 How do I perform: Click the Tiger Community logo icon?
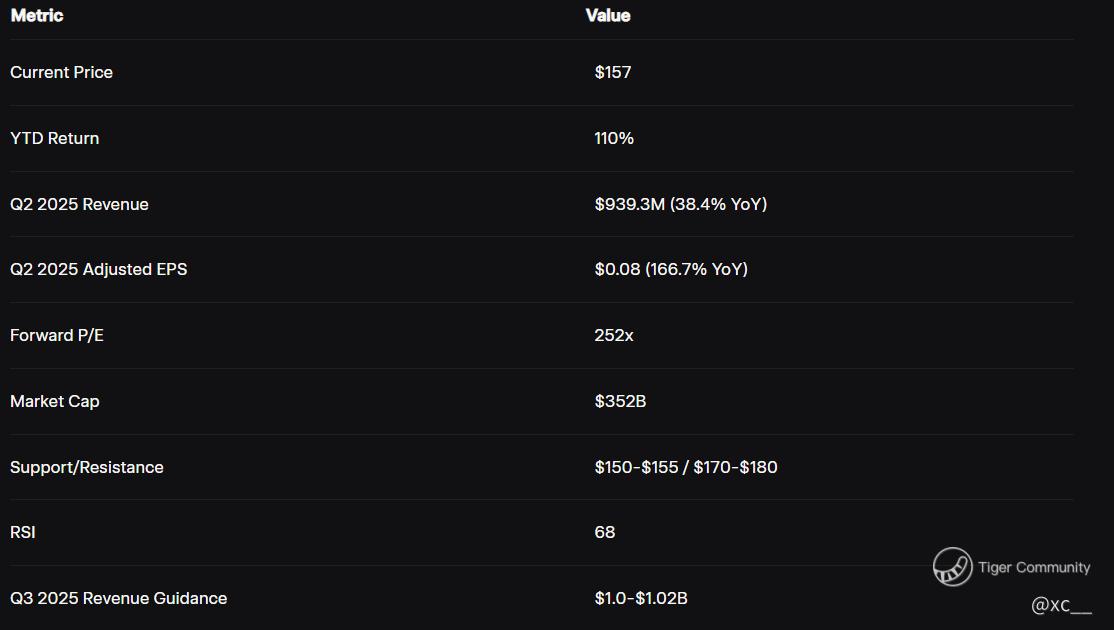[x=953, y=567]
